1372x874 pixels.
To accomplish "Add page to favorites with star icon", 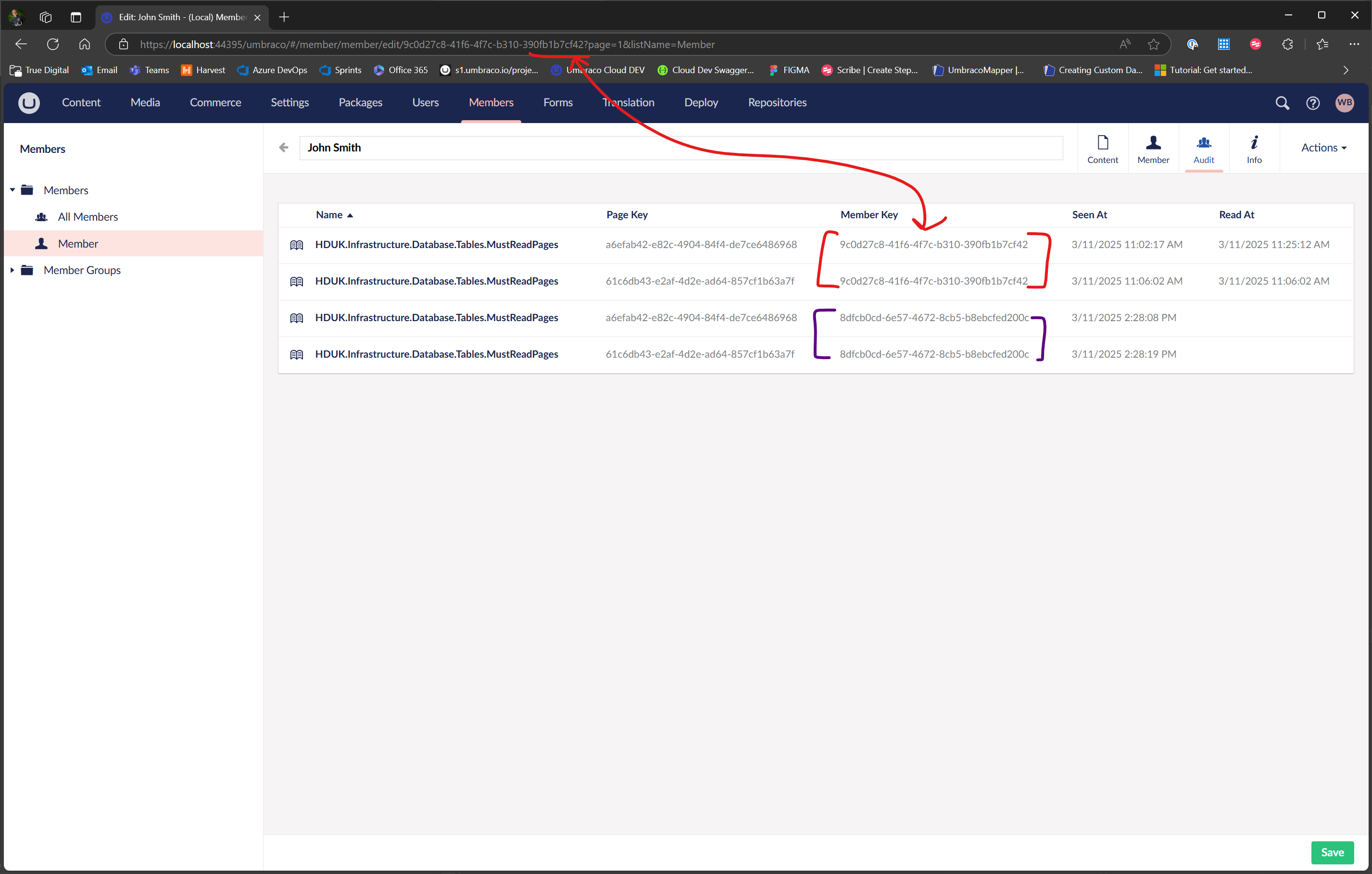I will coord(1153,44).
